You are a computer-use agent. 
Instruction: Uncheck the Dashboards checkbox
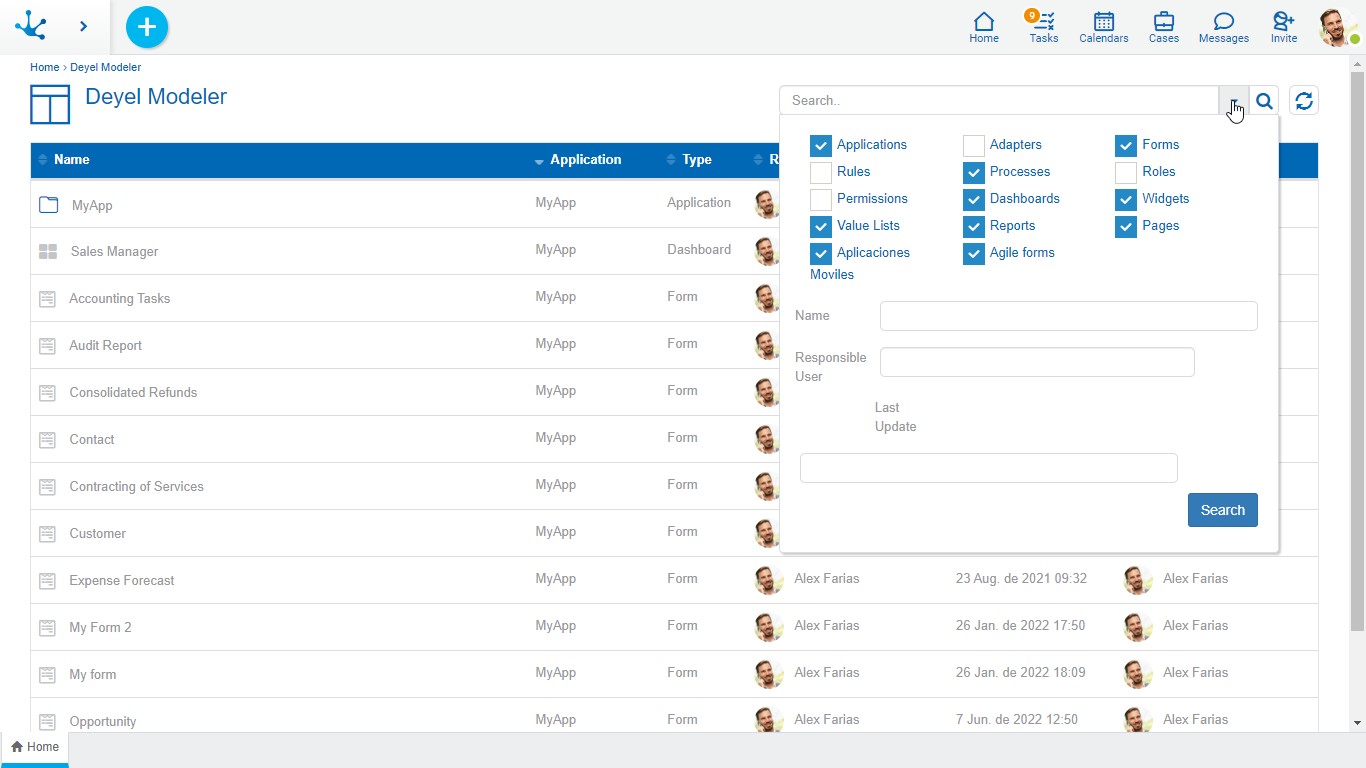pyautogui.click(x=974, y=200)
